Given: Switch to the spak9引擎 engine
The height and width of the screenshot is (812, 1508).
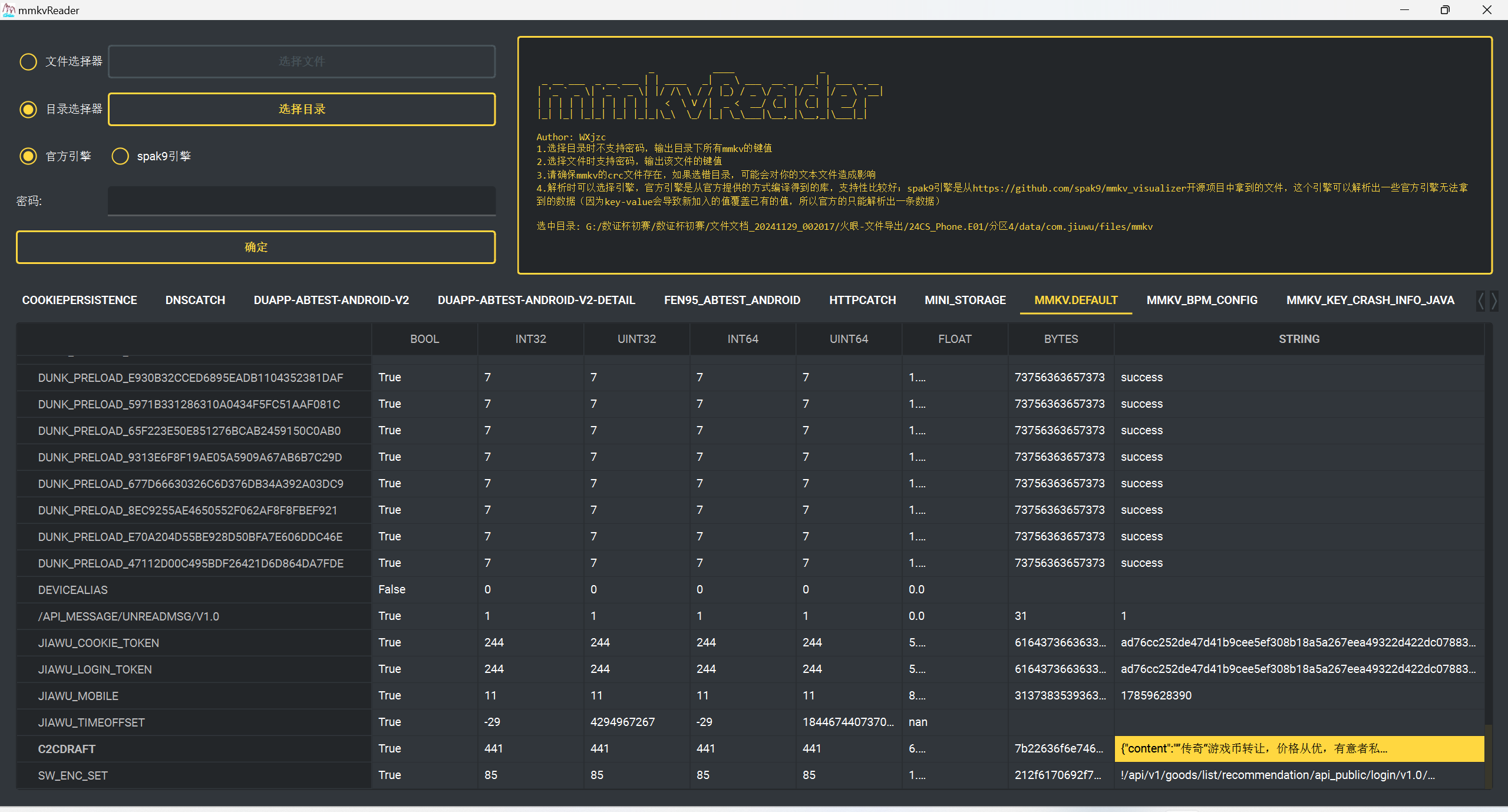Looking at the screenshot, I should (x=120, y=156).
